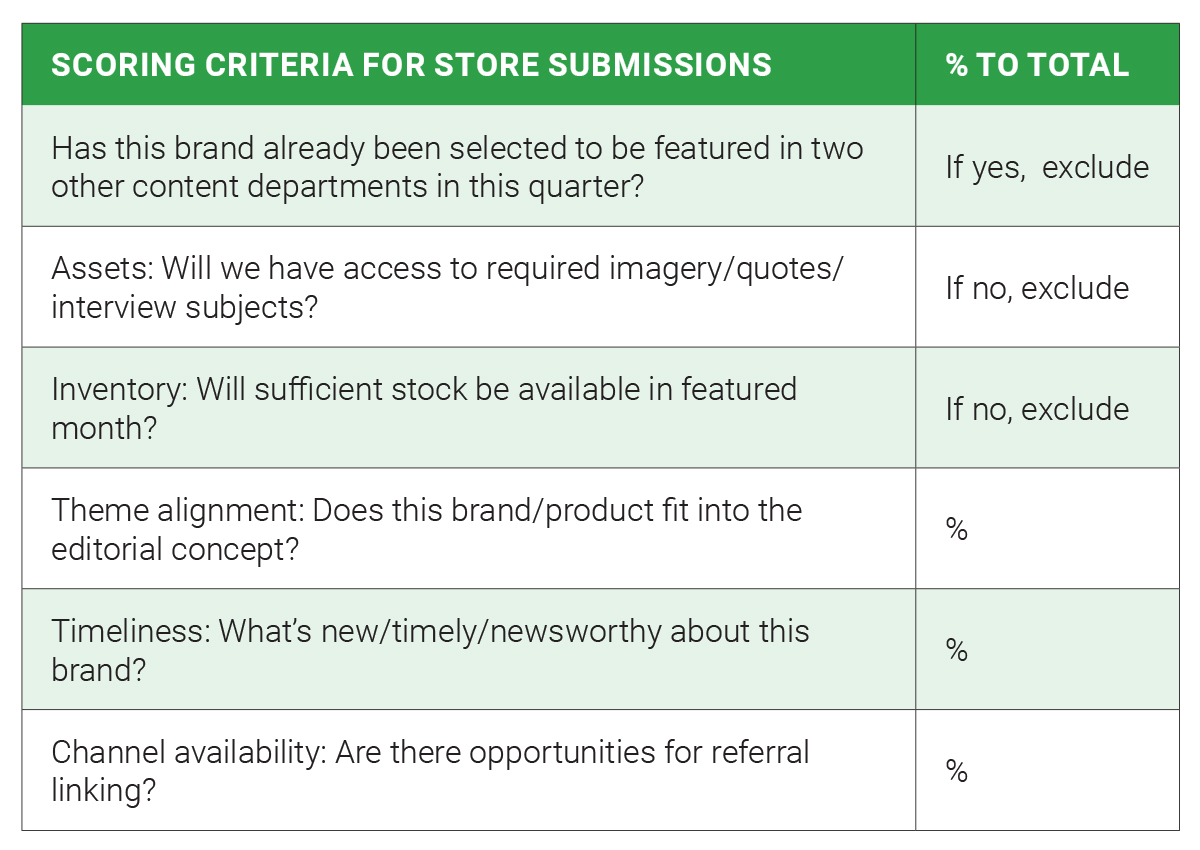This screenshot has height=850, width=1200.
Task: Select the Channel availability criteria cell
Action: pyautogui.click(x=468, y=770)
